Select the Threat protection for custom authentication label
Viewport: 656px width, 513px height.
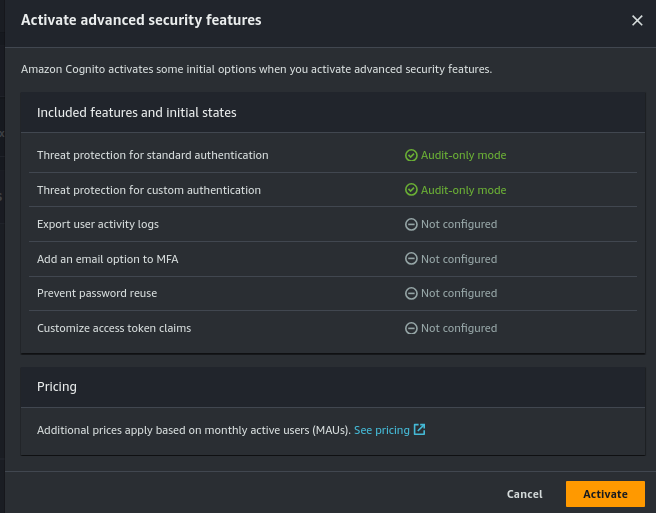[148, 190]
